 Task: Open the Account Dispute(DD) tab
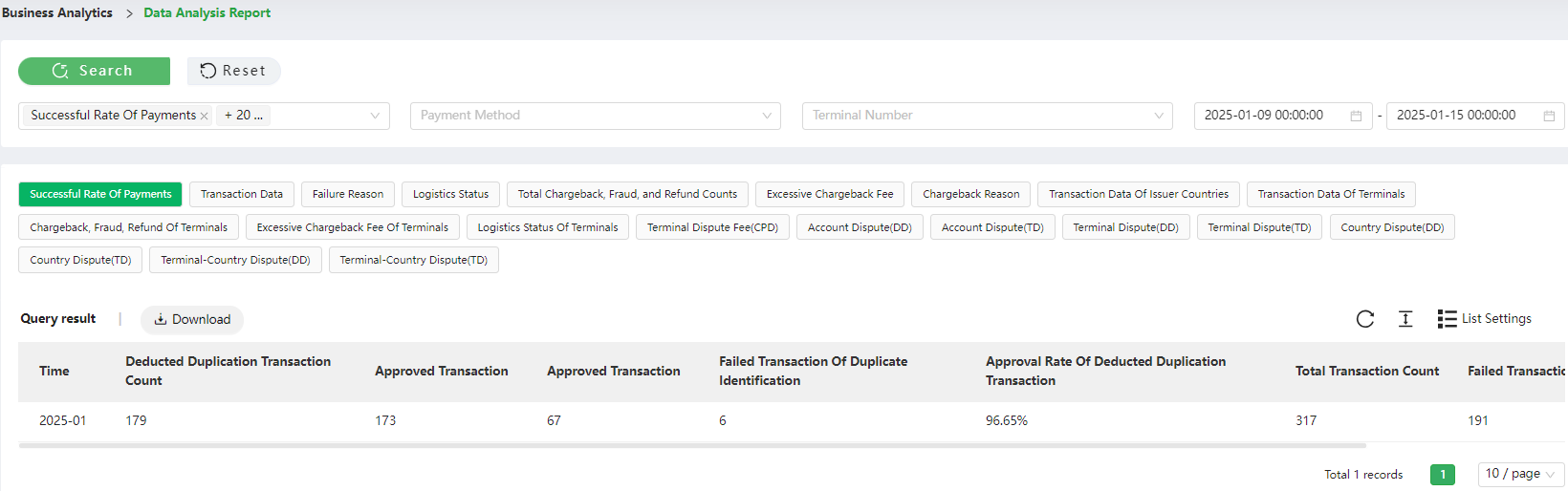tap(860, 227)
